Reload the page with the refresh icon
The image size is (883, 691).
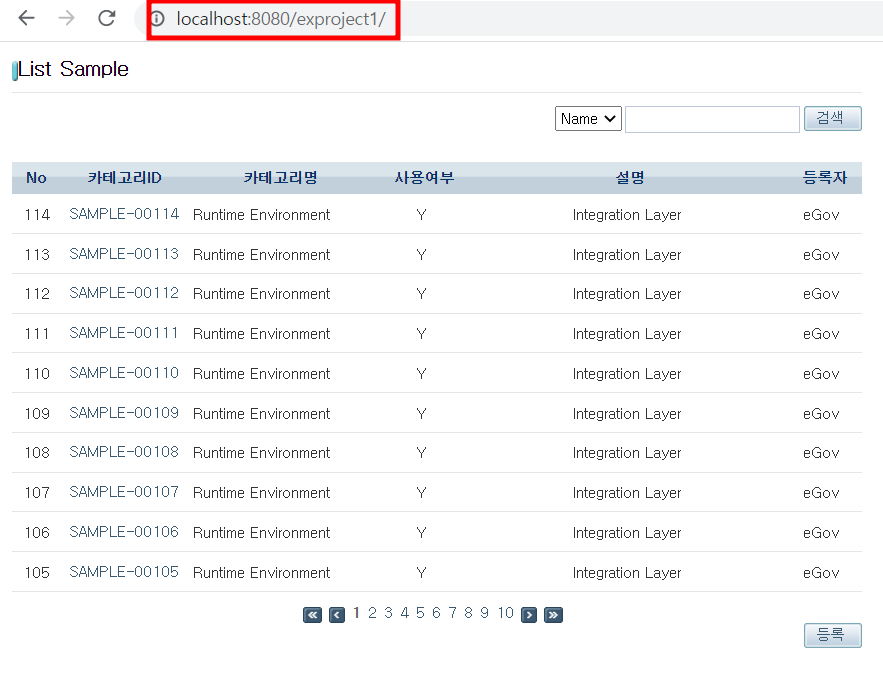pyautogui.click(x=106, y=19)
